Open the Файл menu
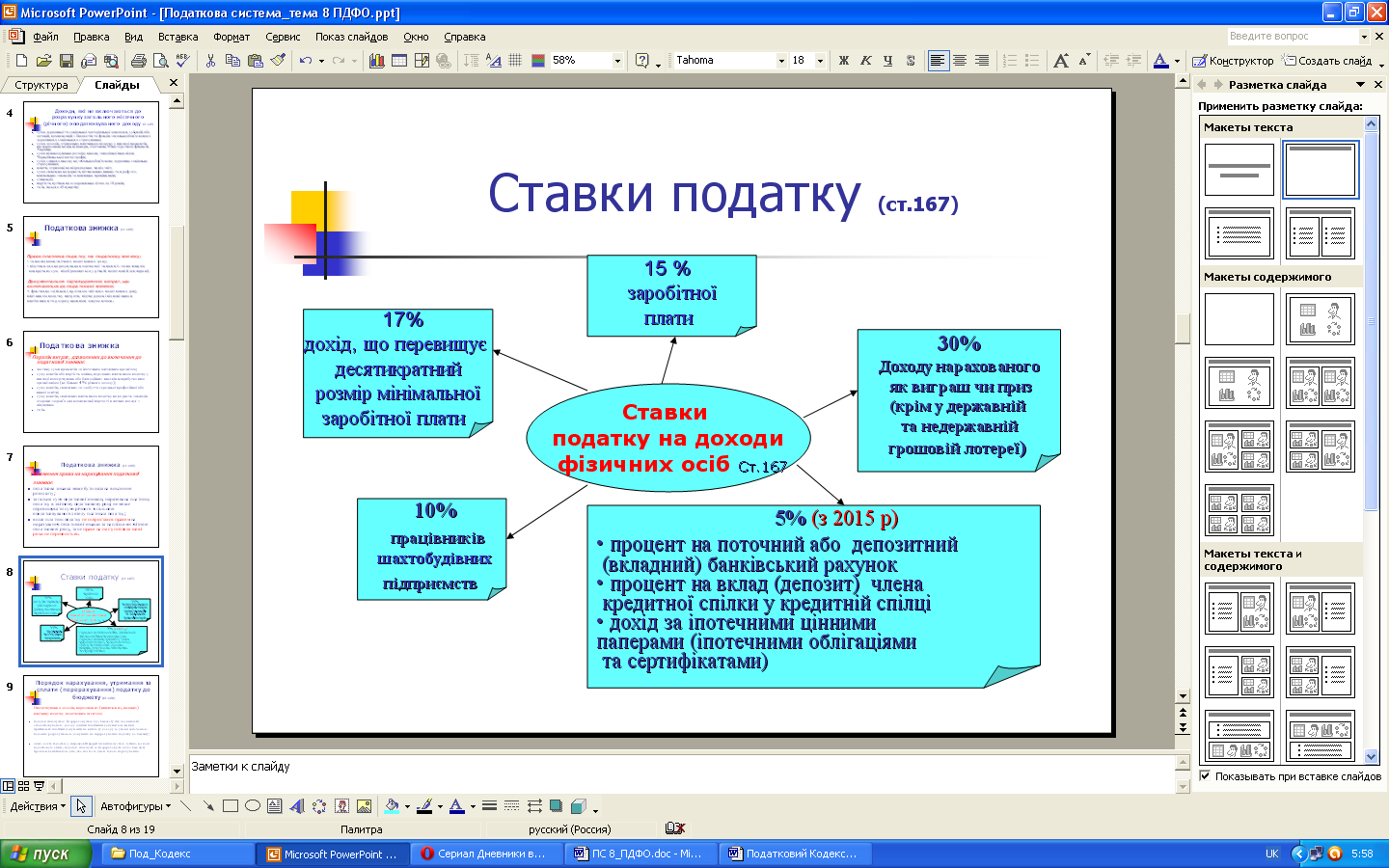This screenshot has height=868, width=1389. click(45, 37)
